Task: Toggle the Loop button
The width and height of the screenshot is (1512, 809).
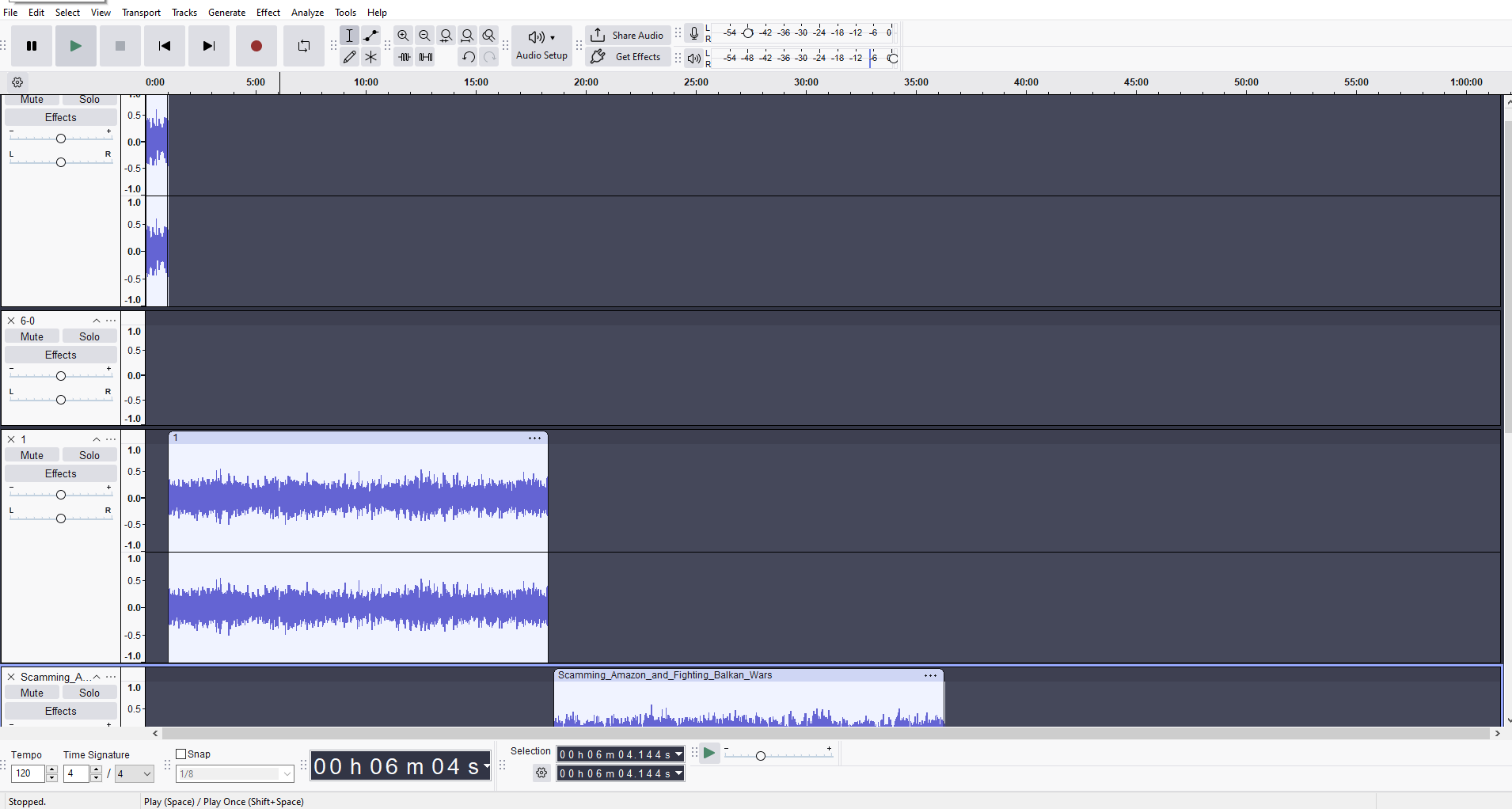Action: tap(304, 46)
